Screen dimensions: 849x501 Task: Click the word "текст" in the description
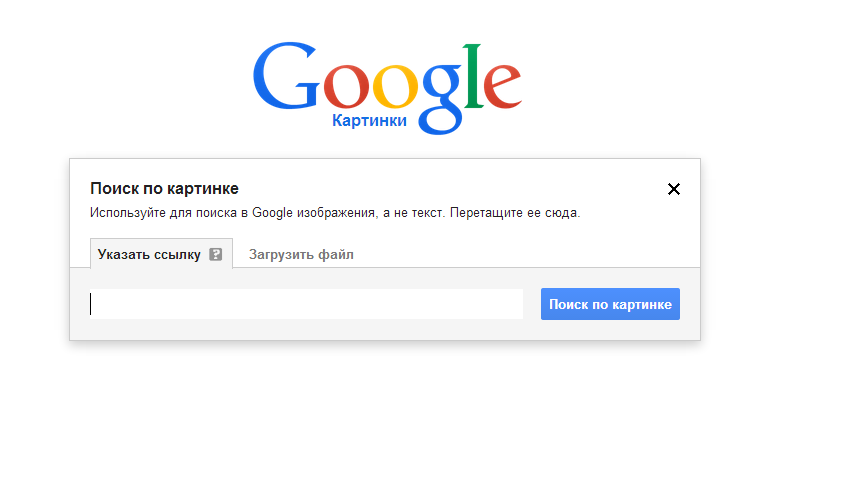pos(428,213)
